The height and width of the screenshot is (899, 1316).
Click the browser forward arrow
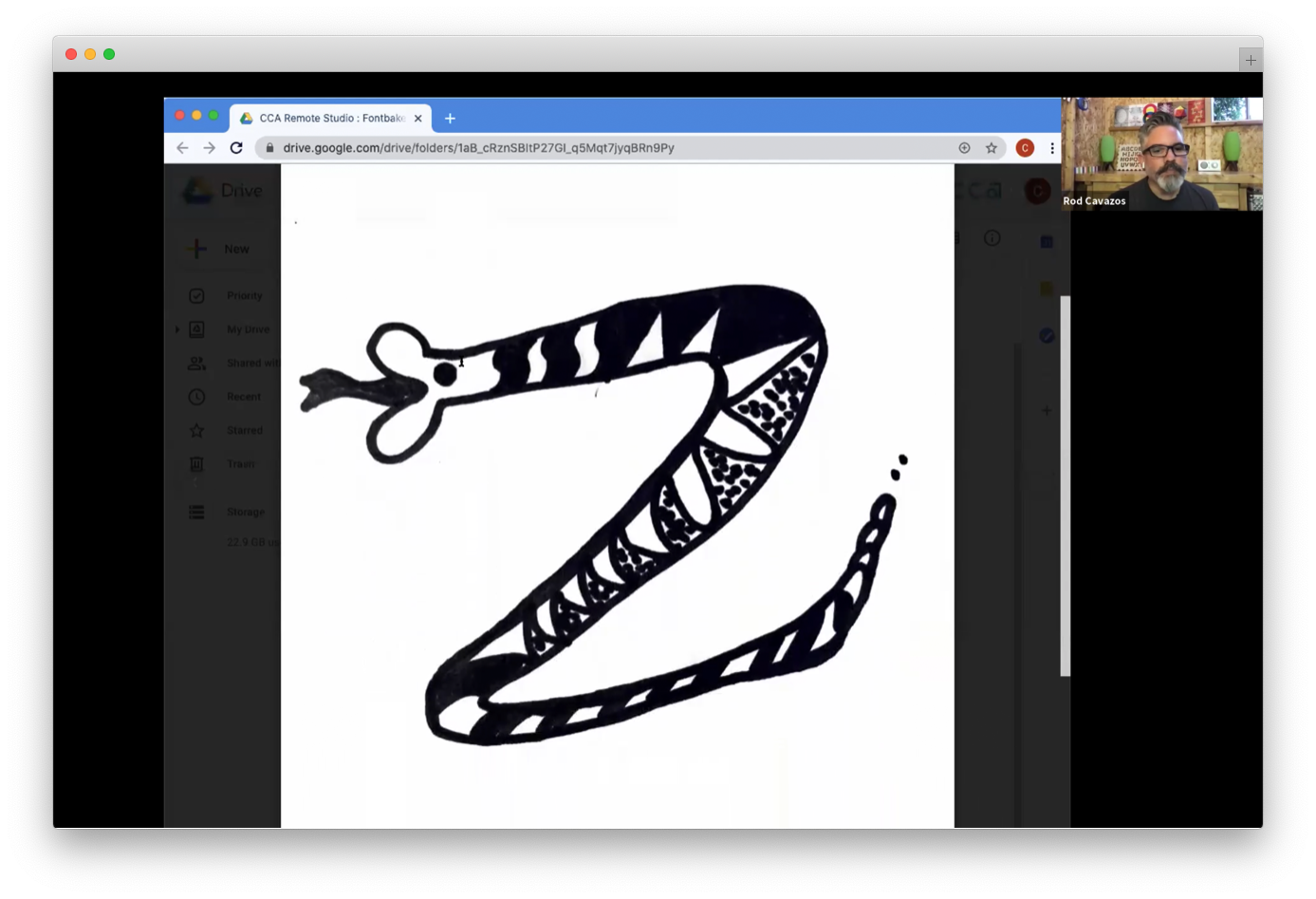[x=209, y=148]
